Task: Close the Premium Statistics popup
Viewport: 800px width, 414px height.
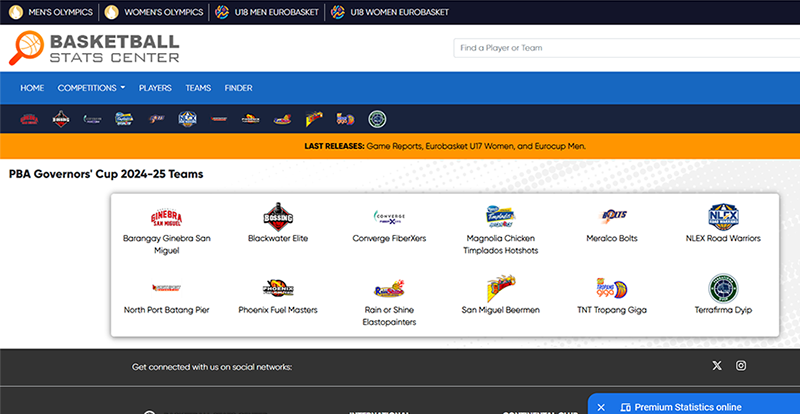Action: pyautogui.click(x=601, y=407)
